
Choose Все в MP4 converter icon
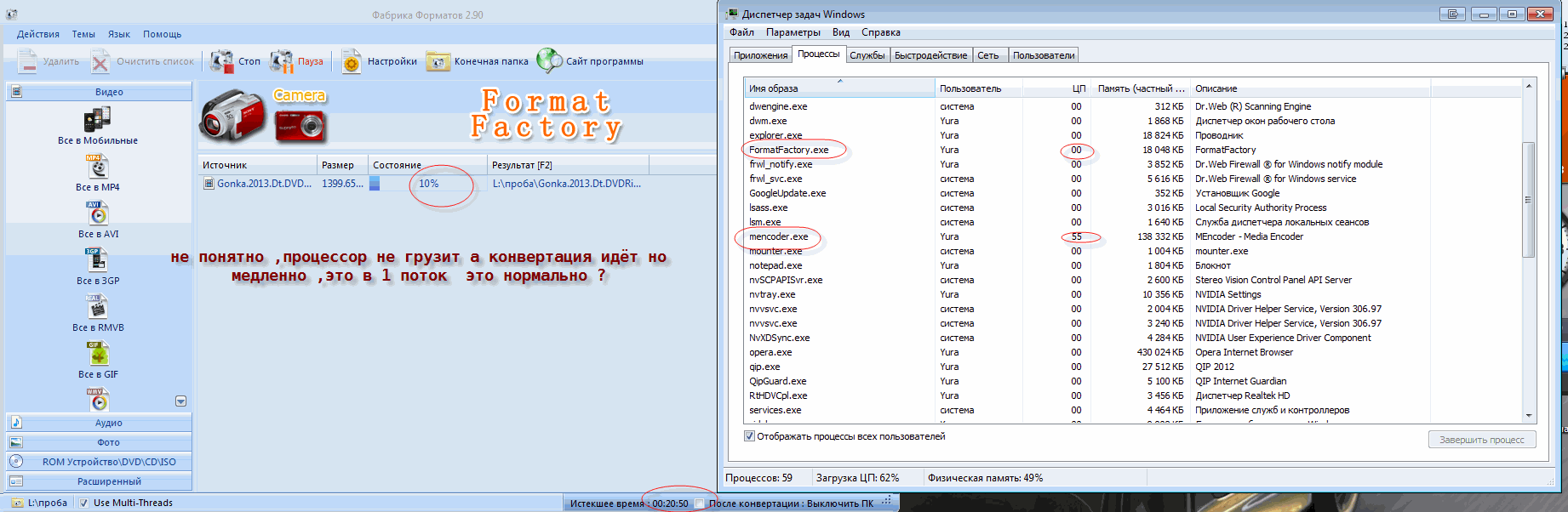coord(97,166)
